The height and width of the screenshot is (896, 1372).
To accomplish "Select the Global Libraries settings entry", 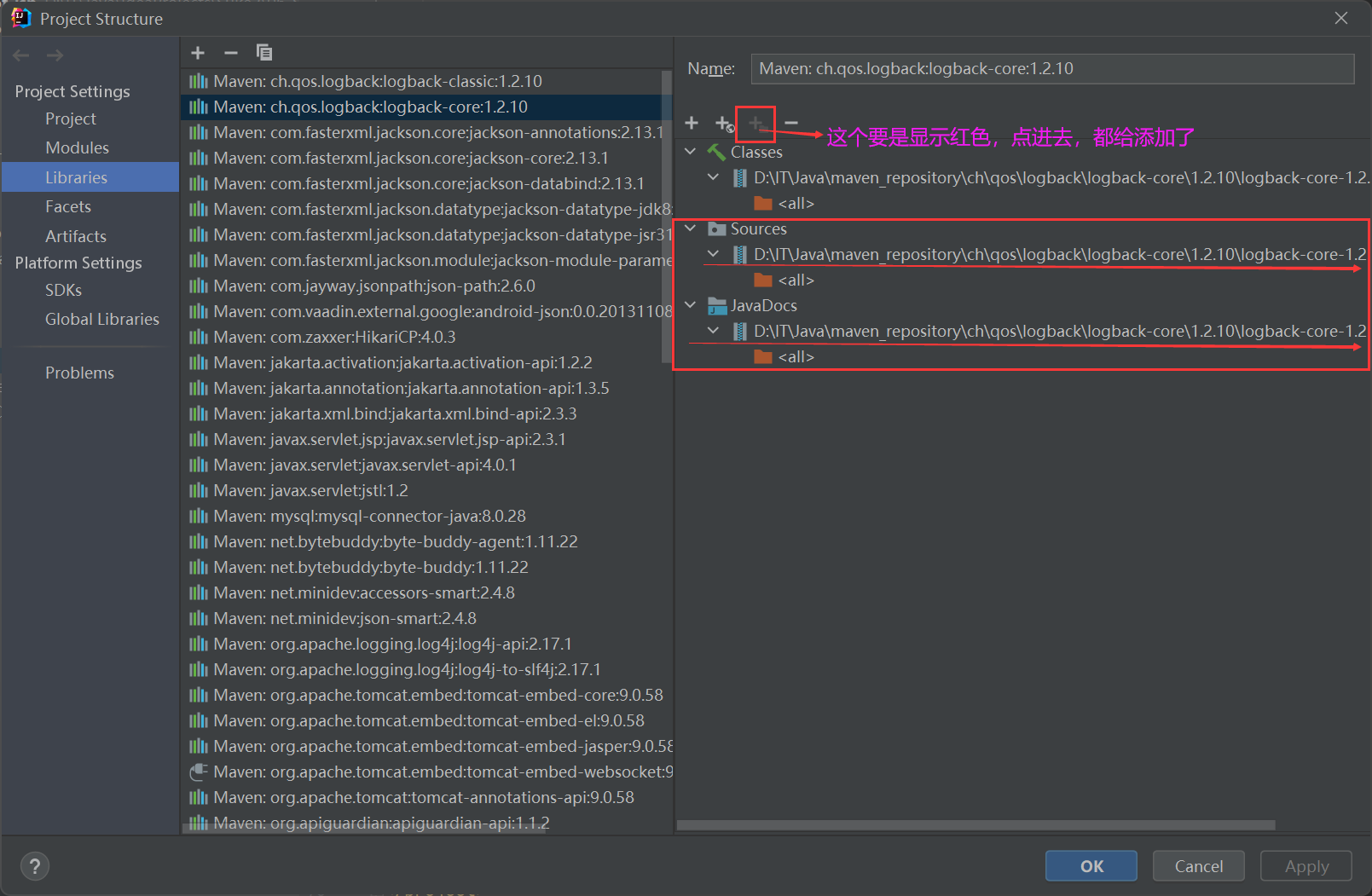I will click(102, 319).
